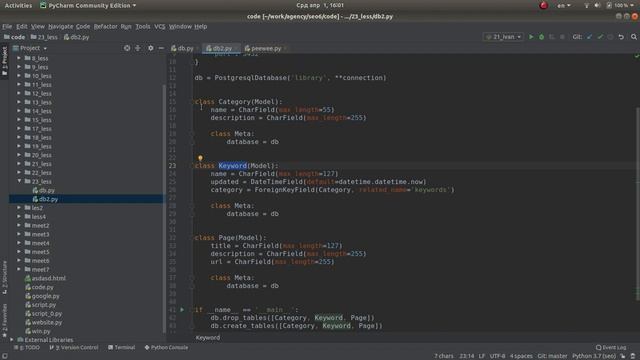Click the tool windows toggle icon in the bottom-left corner
The width and height of the screenshot is (640, 360).
[4, 356]
